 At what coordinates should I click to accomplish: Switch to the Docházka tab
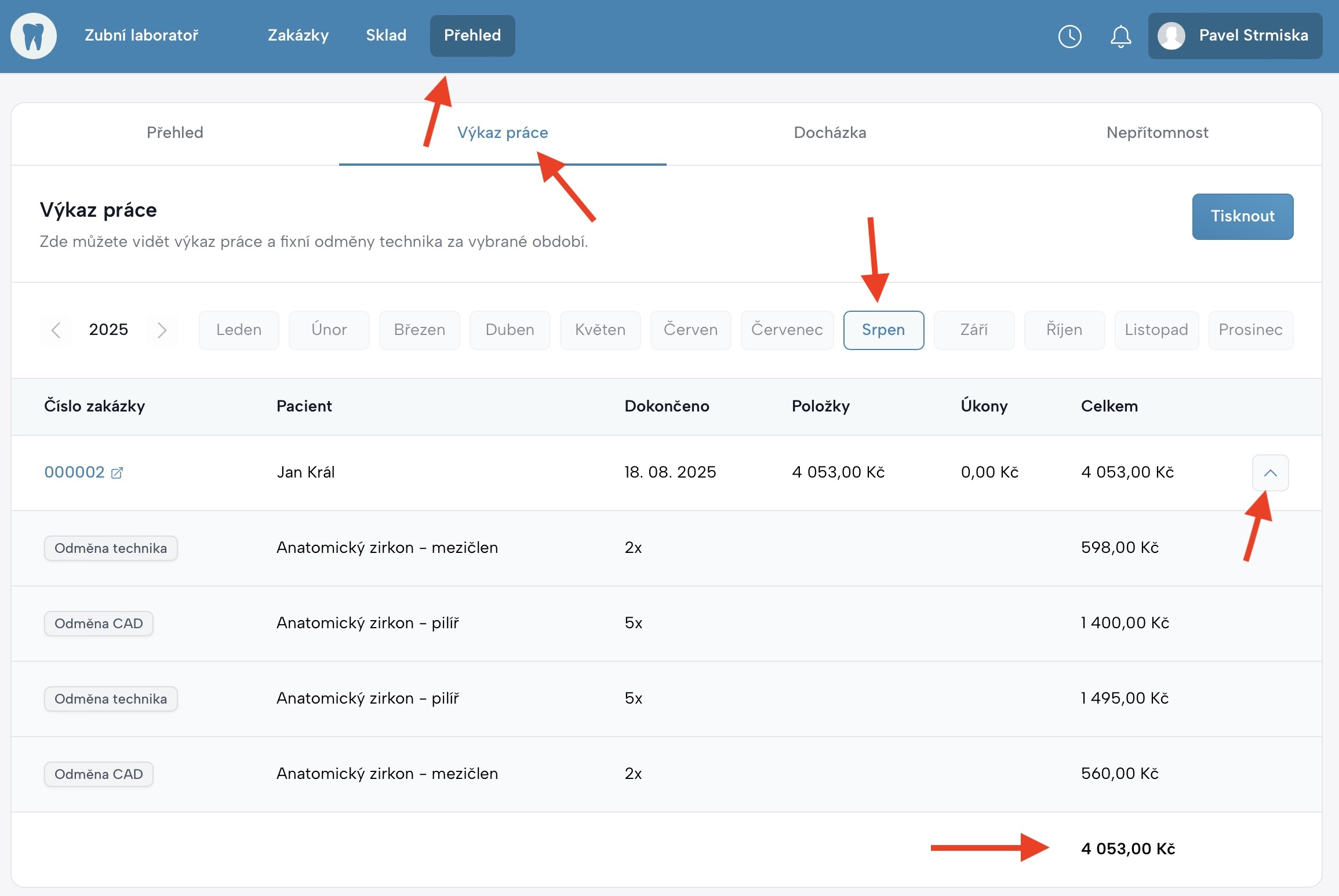pos(829,133)
